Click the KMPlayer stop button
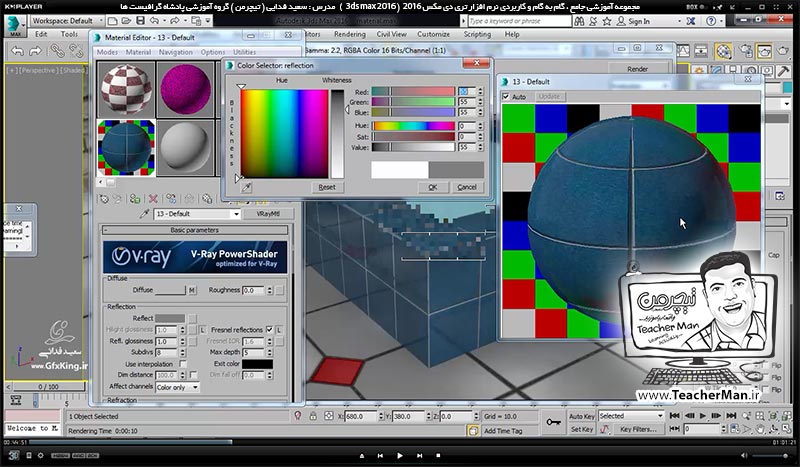 click(x=438, y=455)
